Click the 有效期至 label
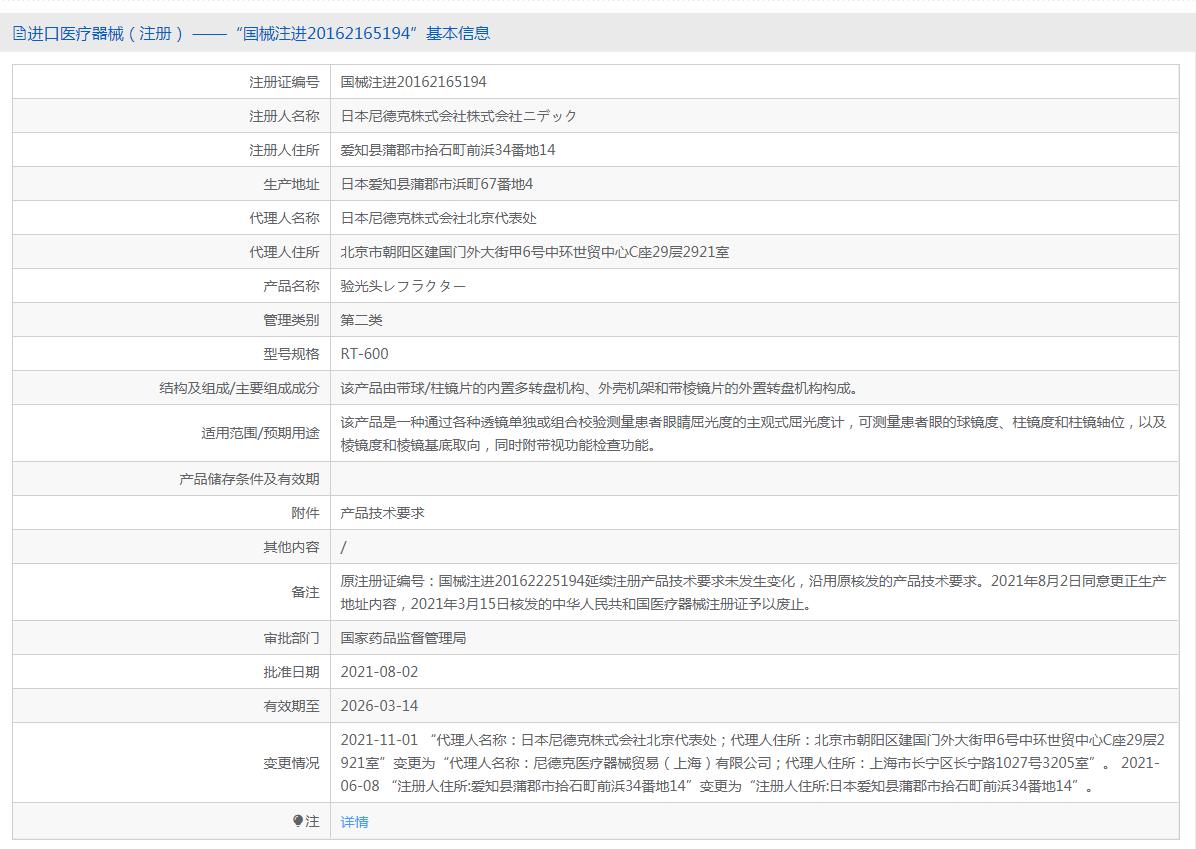The image size is (1196, 849). pos(291,706)
